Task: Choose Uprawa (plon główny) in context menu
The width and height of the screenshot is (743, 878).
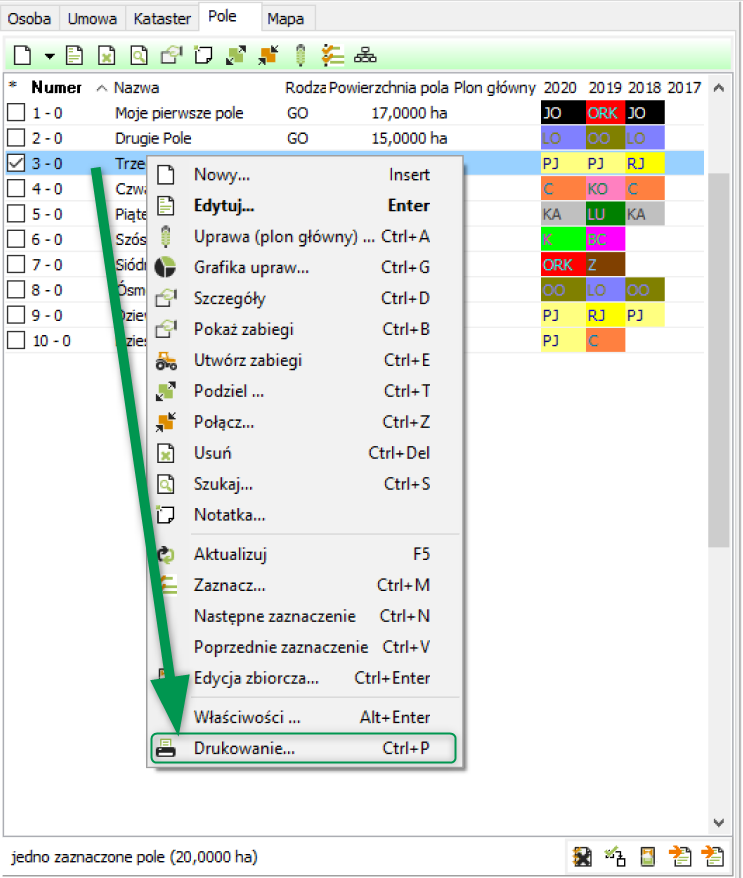Action: [305, 236]
